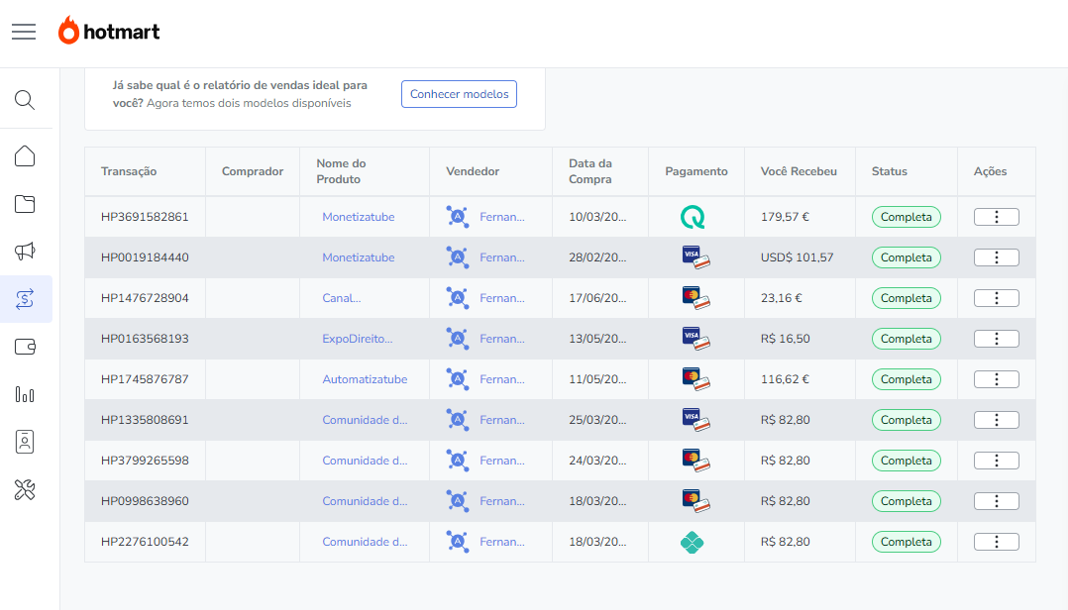Open the Wallet sidebar icon
The height and width of the screenshot is (610, 1068).
point(25,347)
